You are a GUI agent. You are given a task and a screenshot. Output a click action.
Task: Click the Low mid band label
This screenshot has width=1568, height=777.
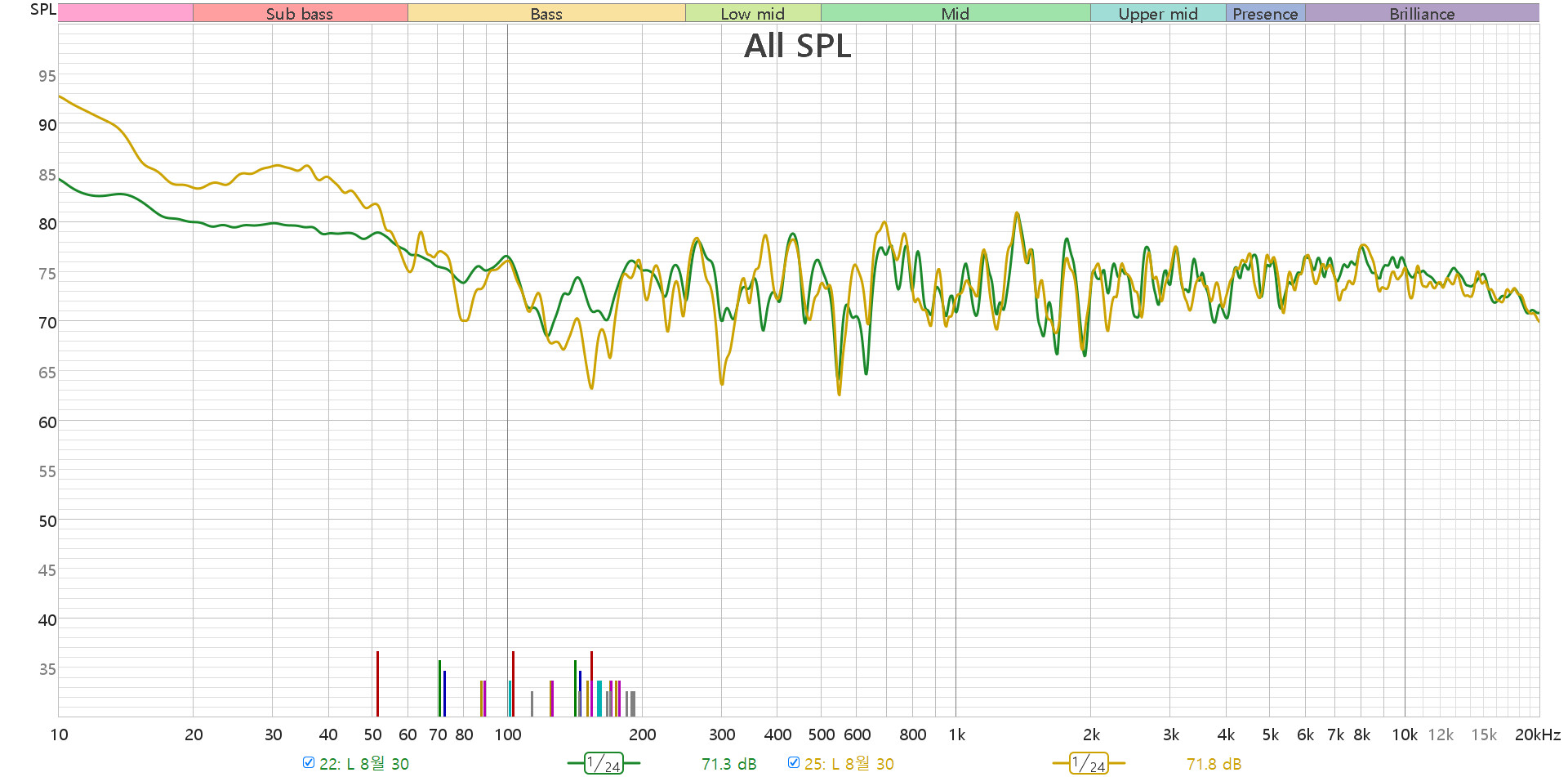click(753, 13)
